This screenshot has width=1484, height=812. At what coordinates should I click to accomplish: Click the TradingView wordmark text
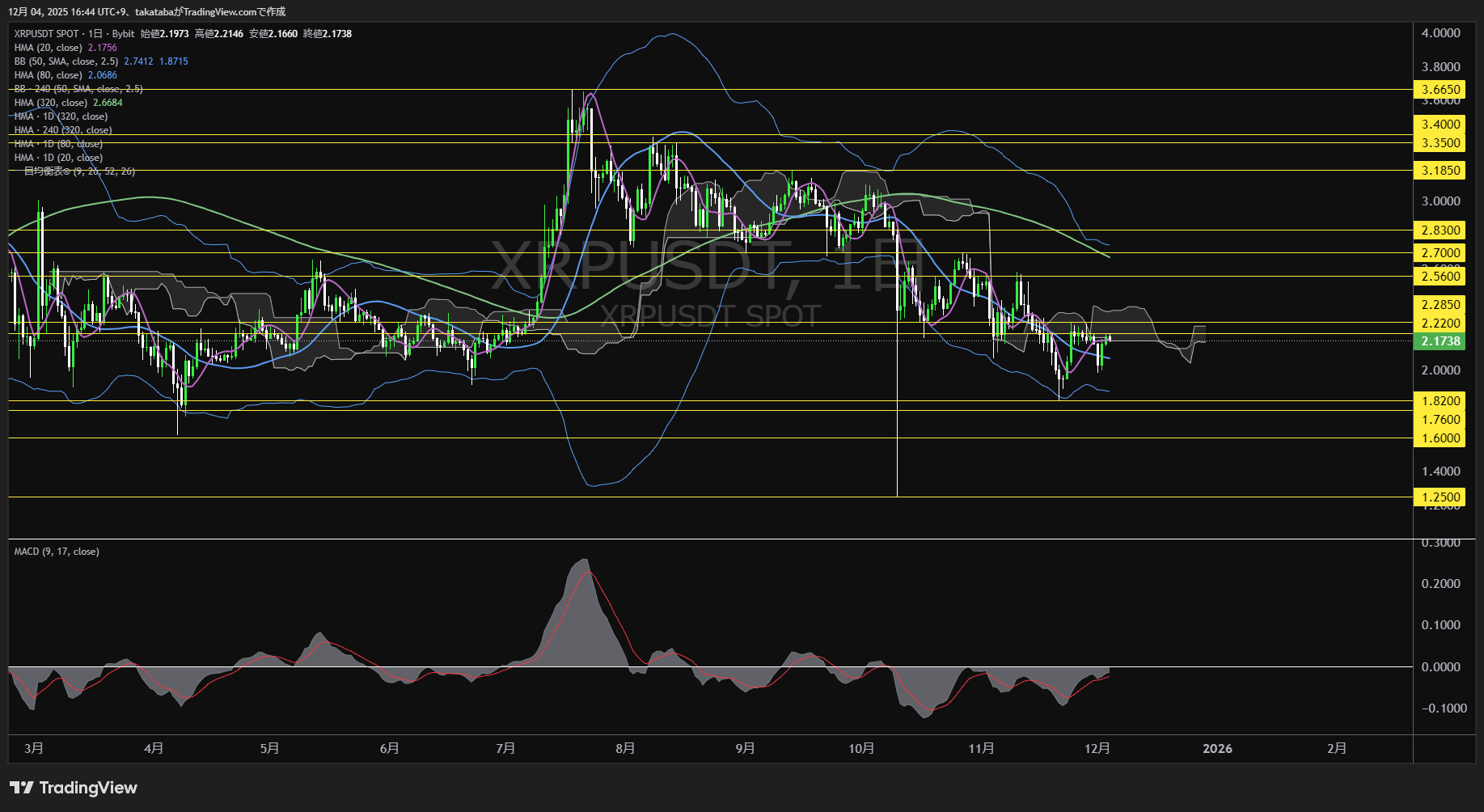click(x=88, y=788)
